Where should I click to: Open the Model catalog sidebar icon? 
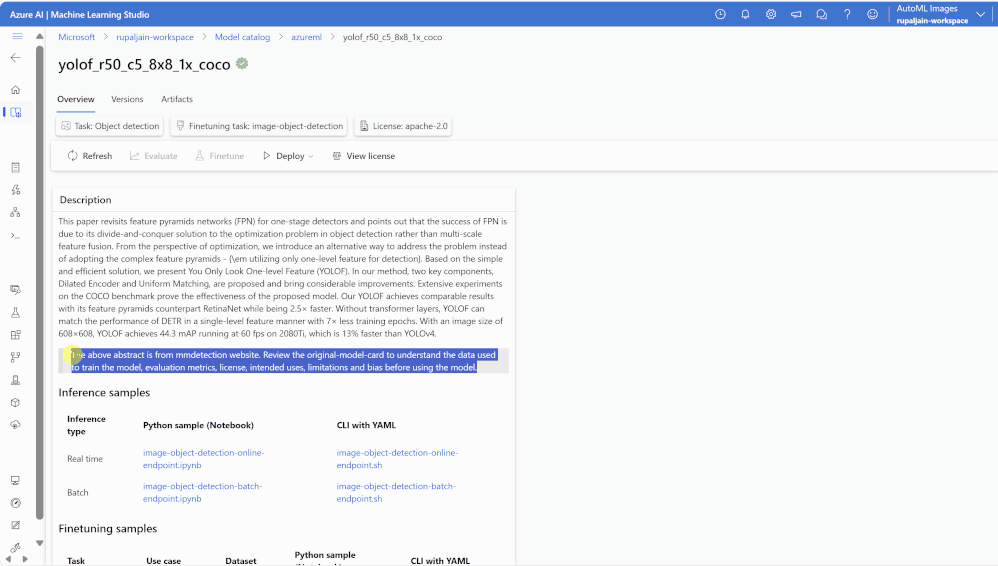coord(16,113)
